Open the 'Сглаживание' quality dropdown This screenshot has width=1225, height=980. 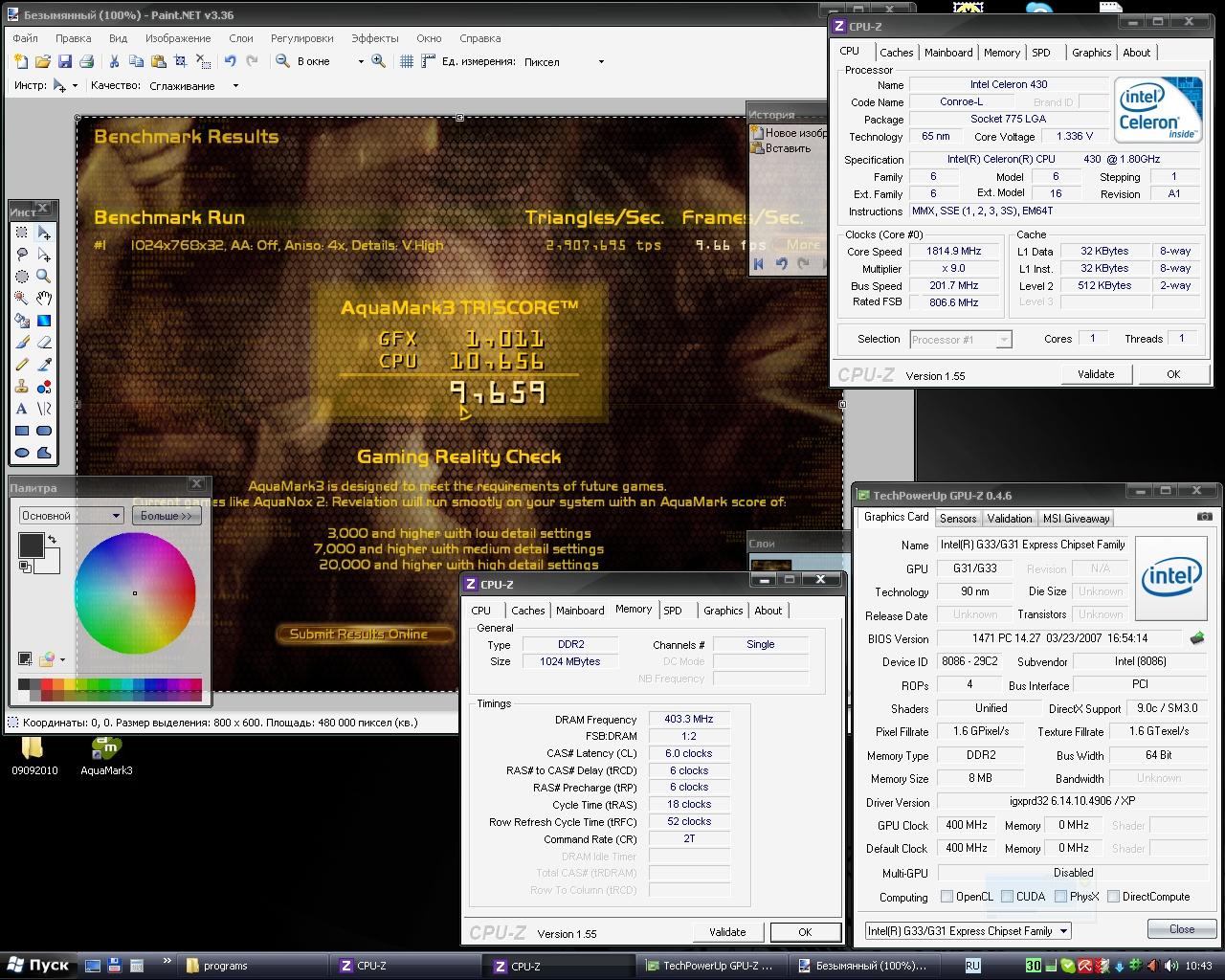pos(235,86)
